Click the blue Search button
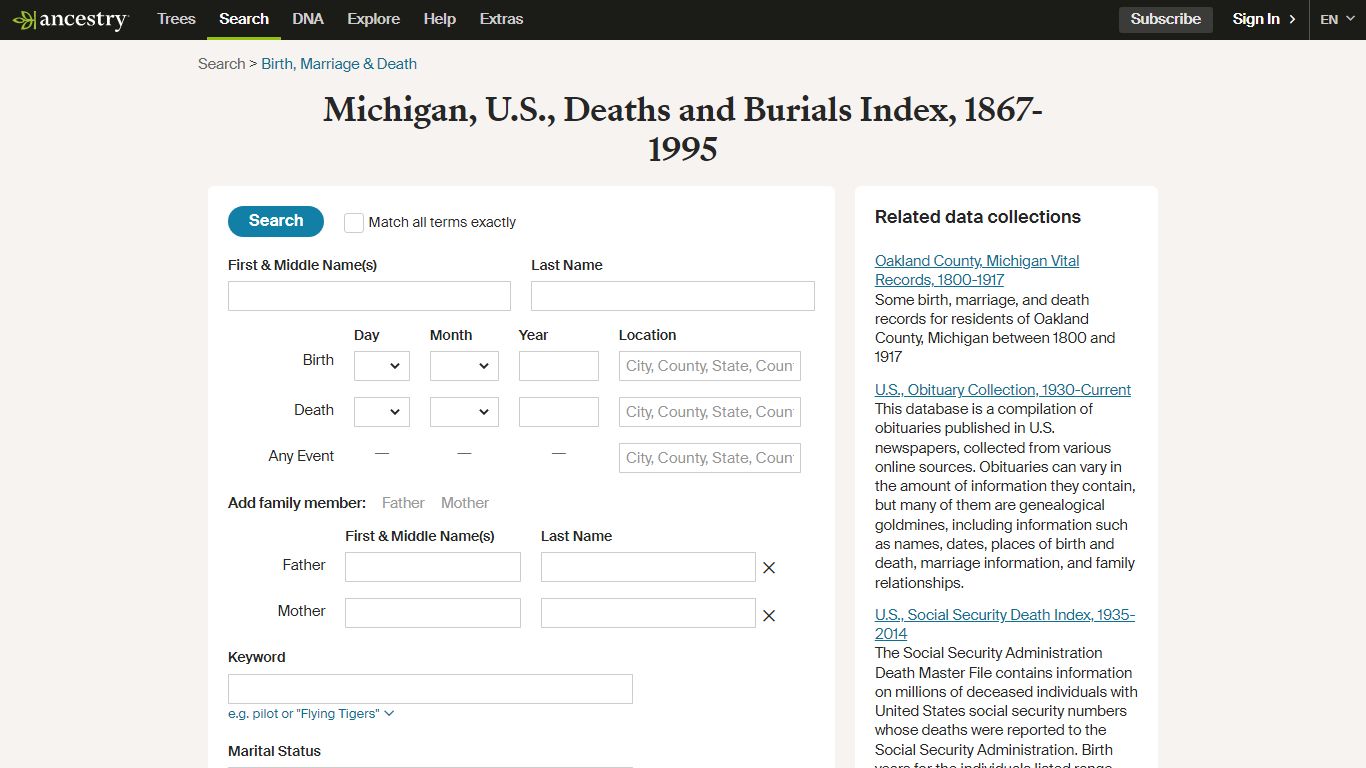The width and height of the screenshot is (1366, 768). pyautogui.click(x=276, y=221)
